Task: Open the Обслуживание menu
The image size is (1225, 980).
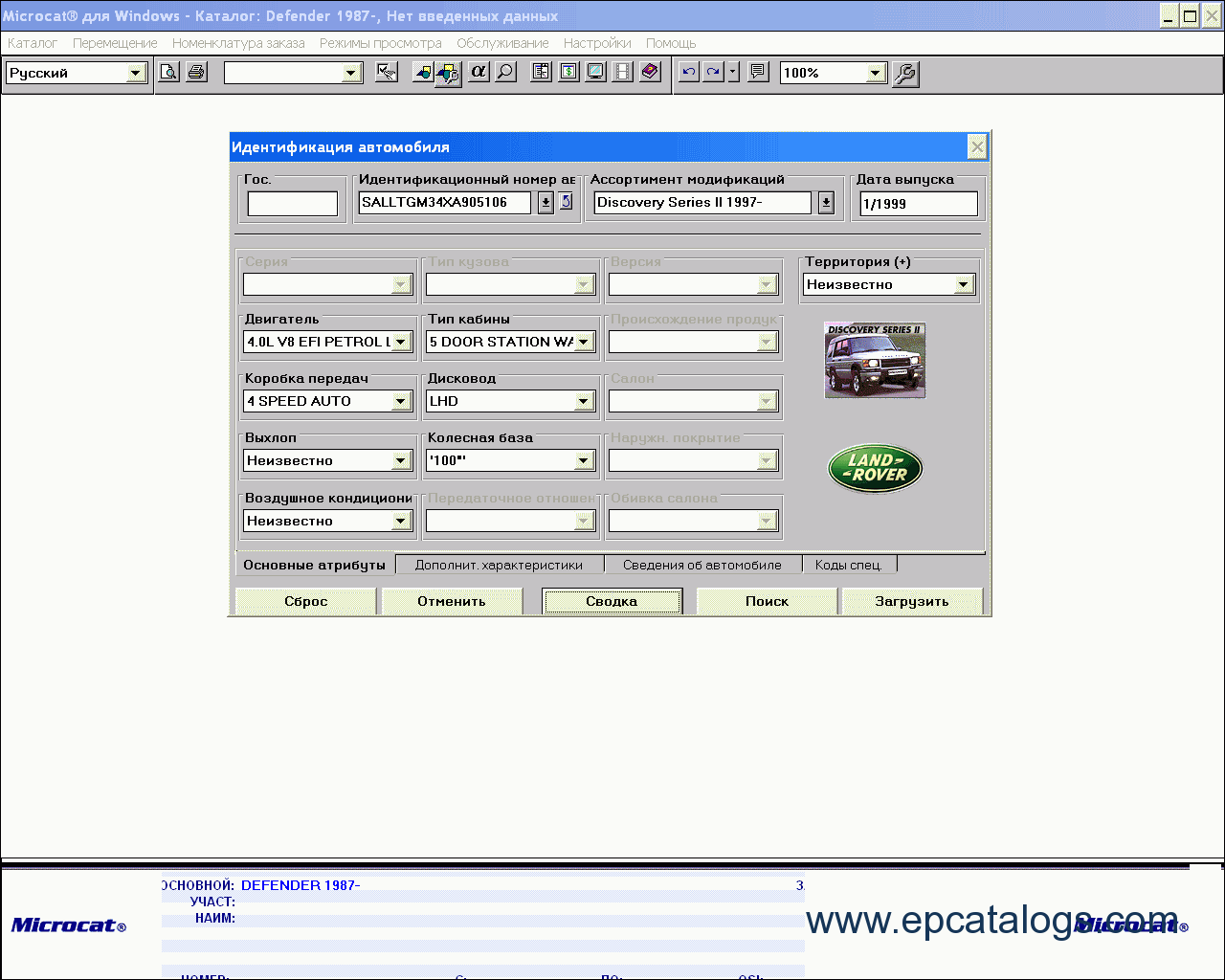Action: click(x=502, y=43)
